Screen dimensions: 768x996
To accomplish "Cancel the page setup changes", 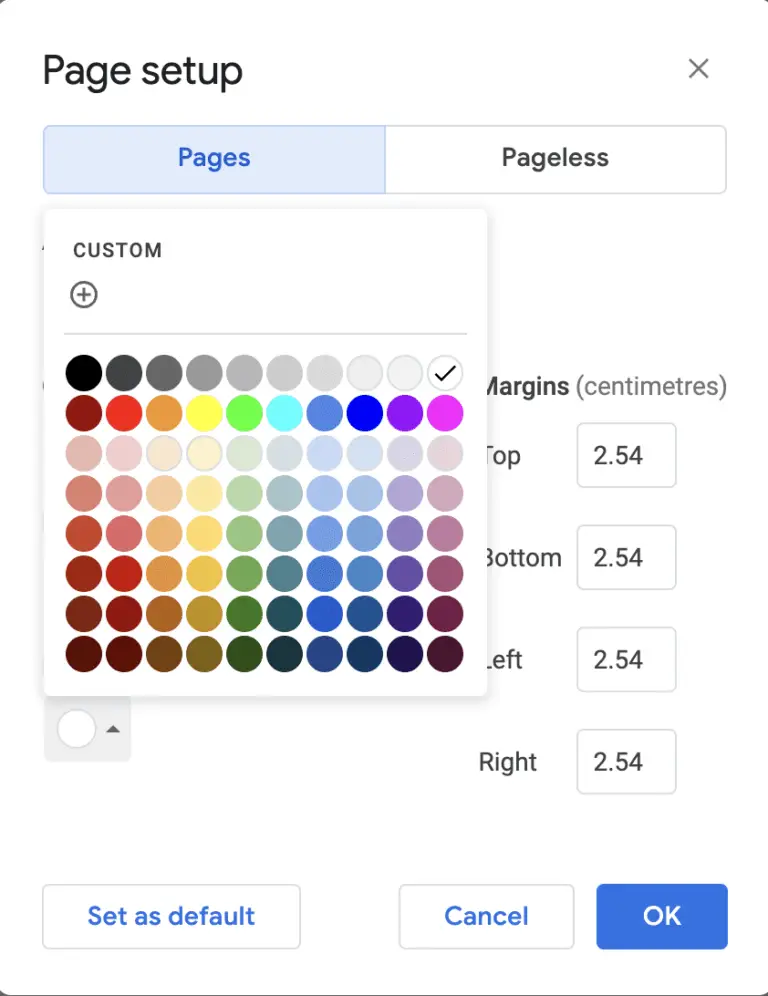I will (486, 916).
